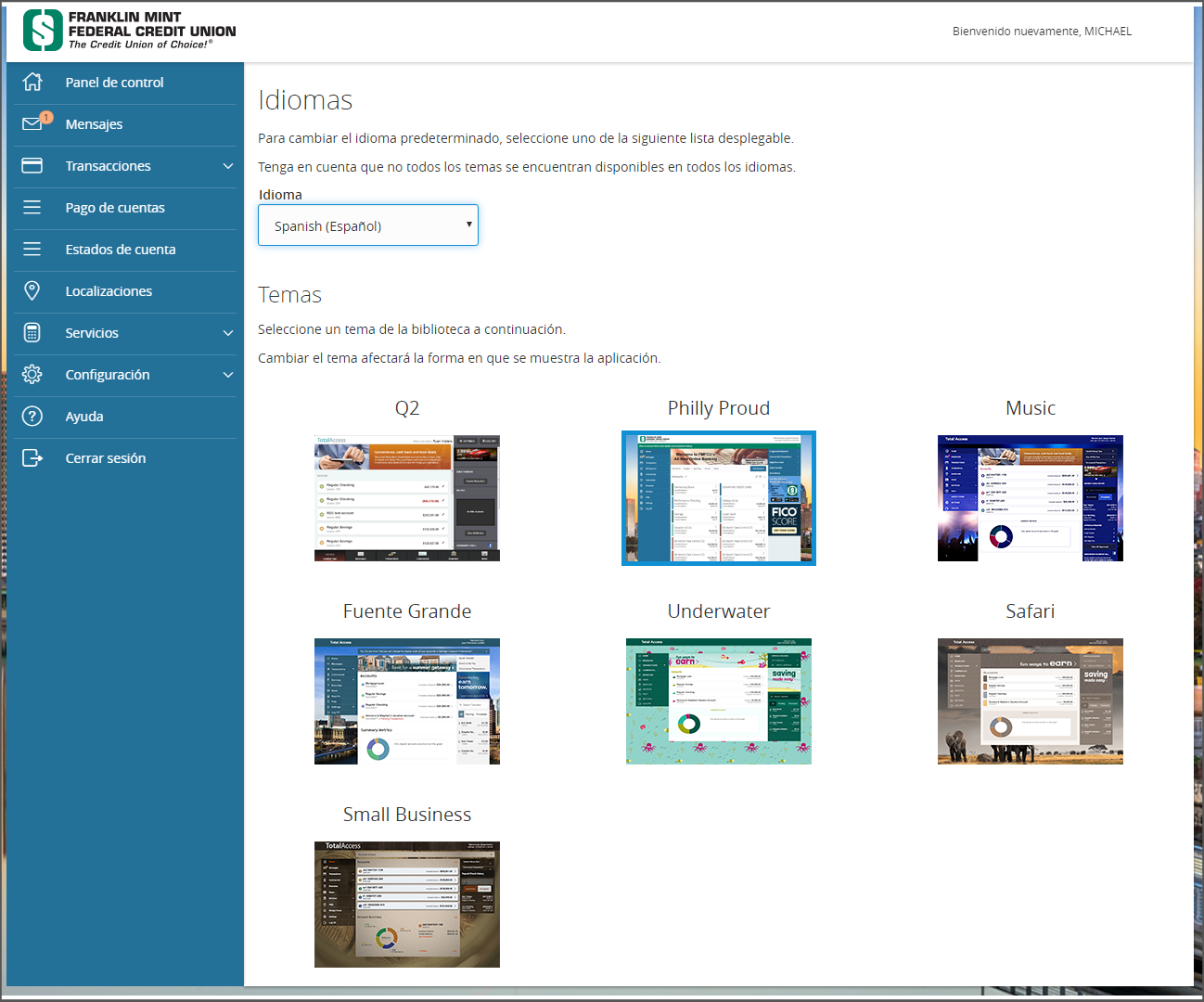Click the gear icon for Configuración

tap(32, 375)
